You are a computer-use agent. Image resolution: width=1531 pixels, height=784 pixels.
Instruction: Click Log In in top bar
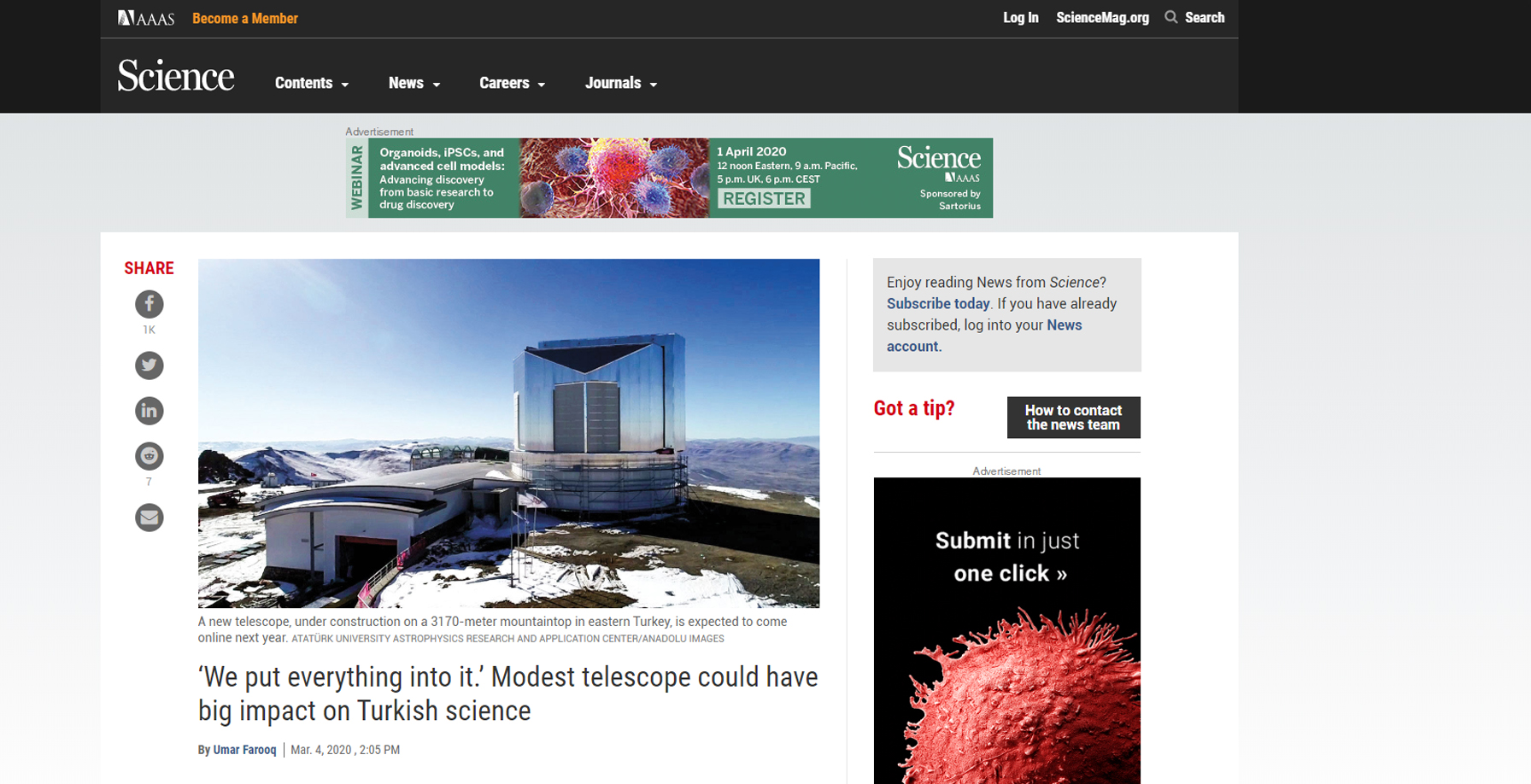[x=1020, y=18]
